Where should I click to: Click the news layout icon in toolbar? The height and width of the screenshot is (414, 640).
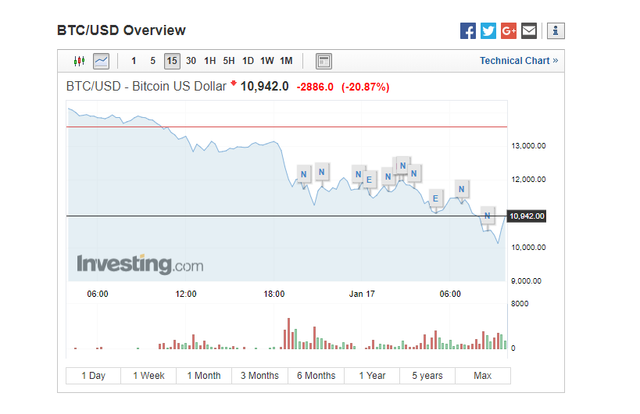[323, 61]
